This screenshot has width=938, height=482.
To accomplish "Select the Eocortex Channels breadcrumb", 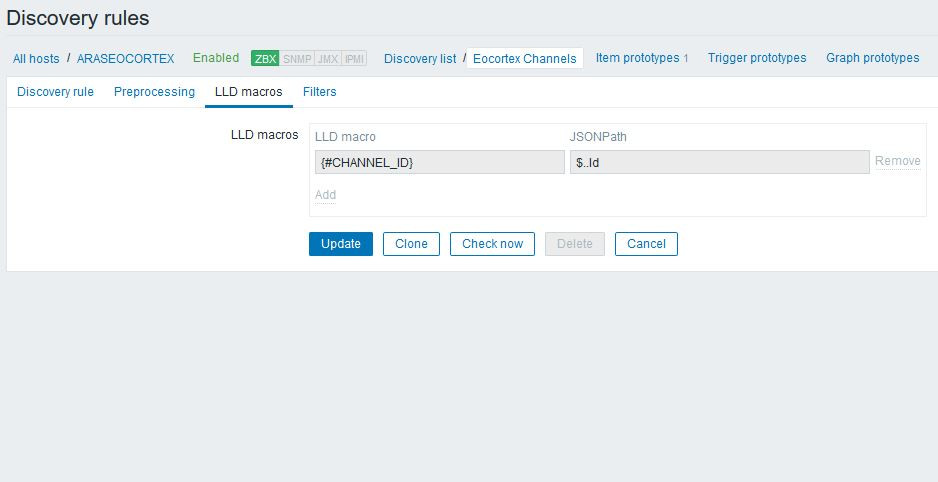I will coord(525,59).
